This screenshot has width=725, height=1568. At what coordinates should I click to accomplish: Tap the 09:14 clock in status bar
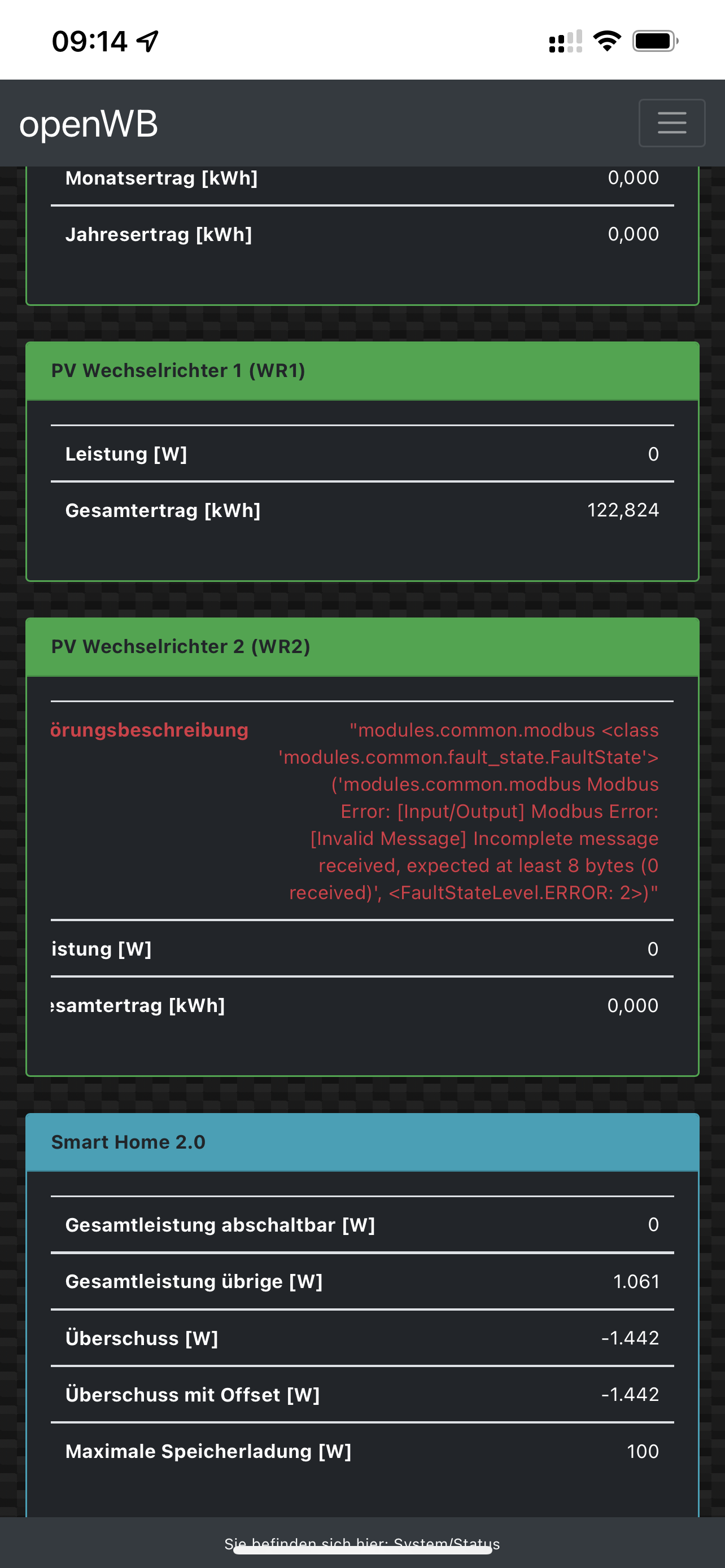(x=89, y=41)
